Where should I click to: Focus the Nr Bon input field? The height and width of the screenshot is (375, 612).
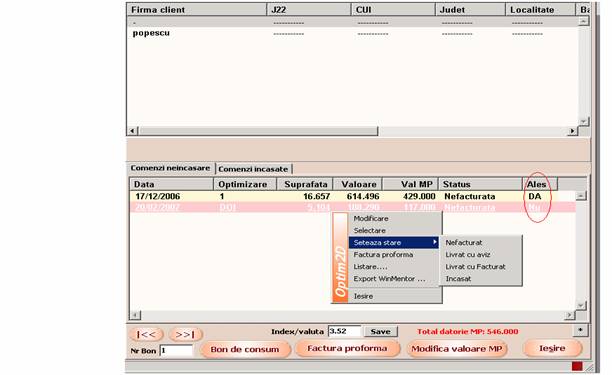[176, 350]
